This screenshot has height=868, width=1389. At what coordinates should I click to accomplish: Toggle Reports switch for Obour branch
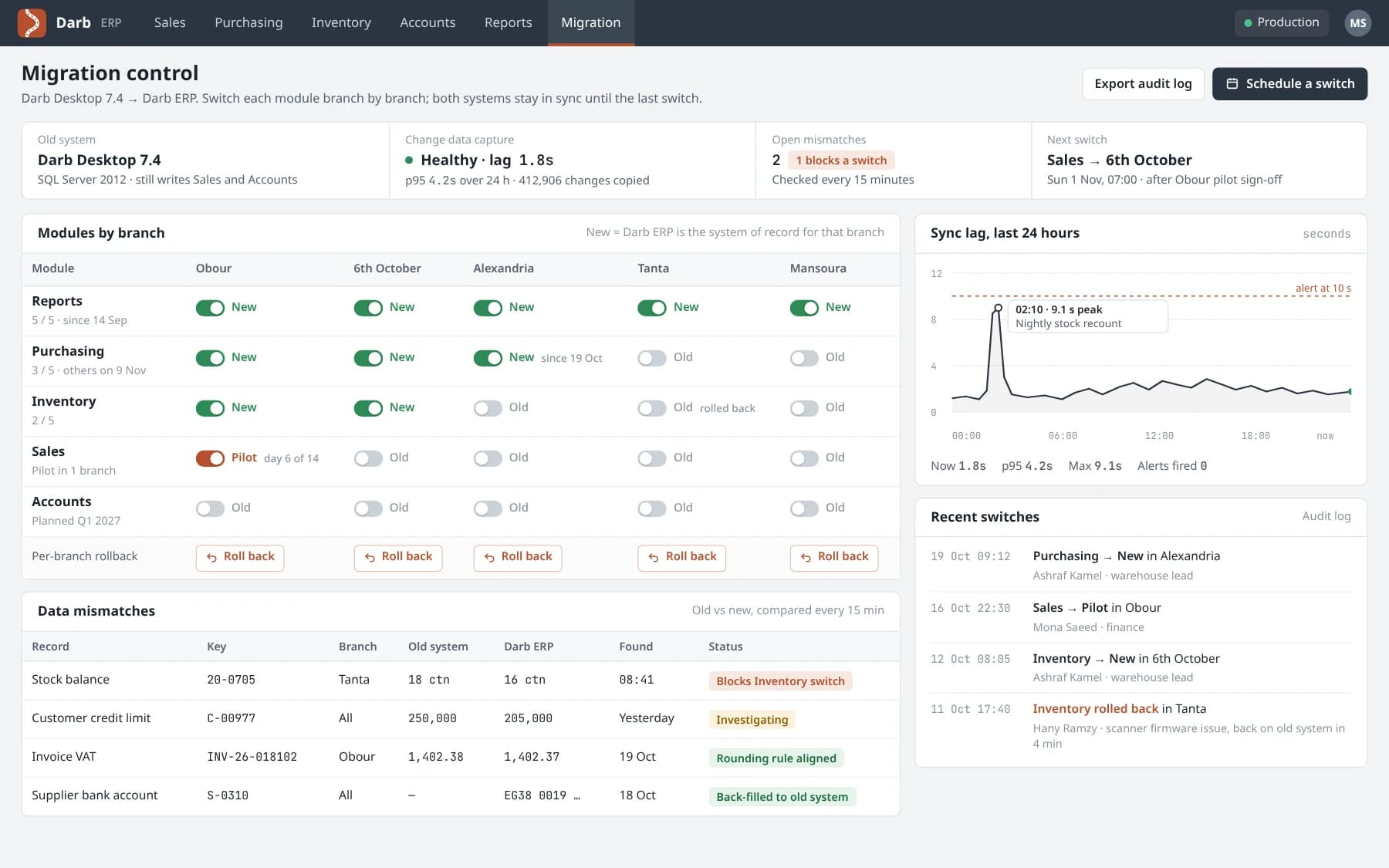coord(210,308)
